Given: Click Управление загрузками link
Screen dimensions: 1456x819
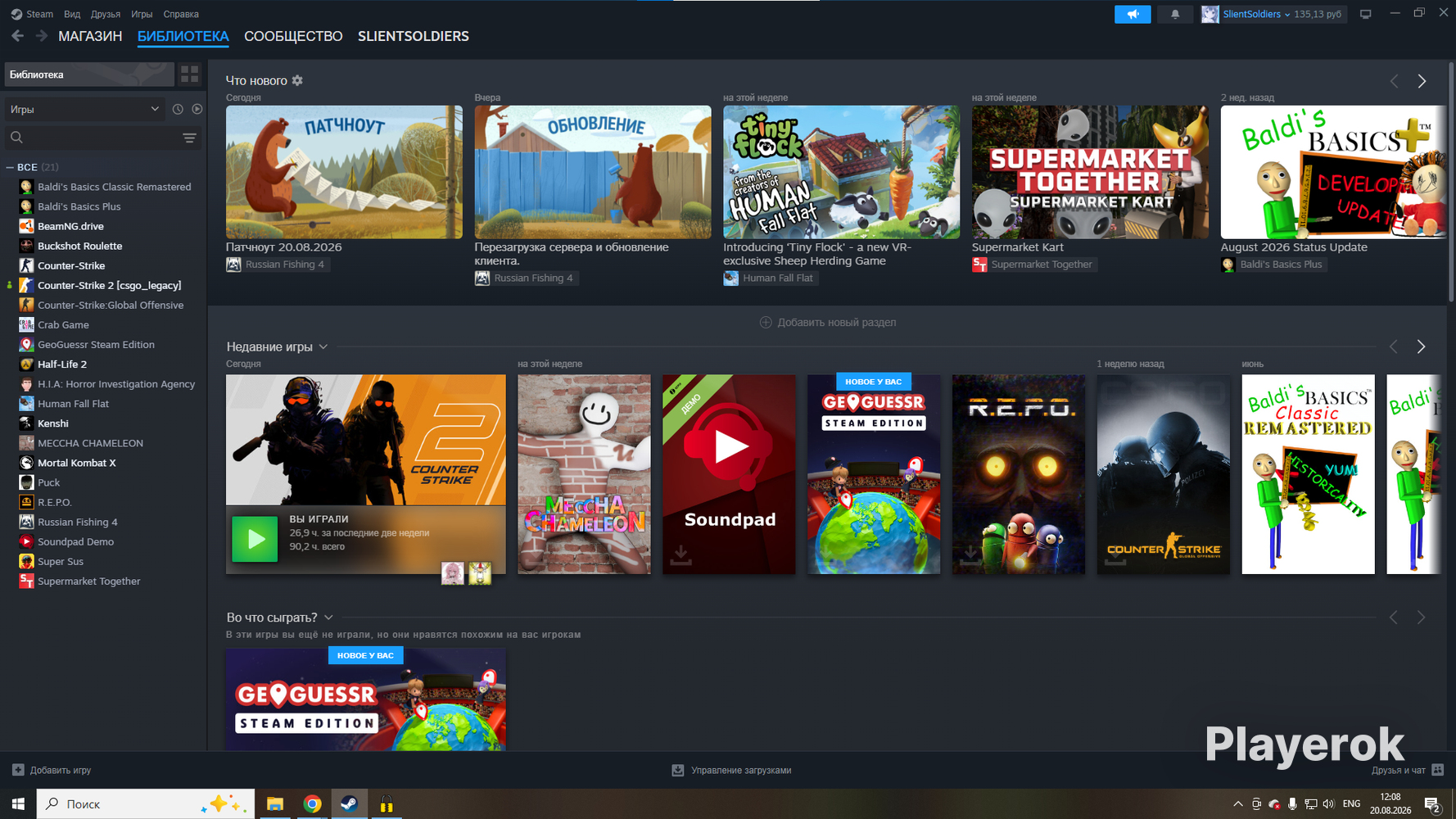Looking at the screenshot, I should 731,770.
